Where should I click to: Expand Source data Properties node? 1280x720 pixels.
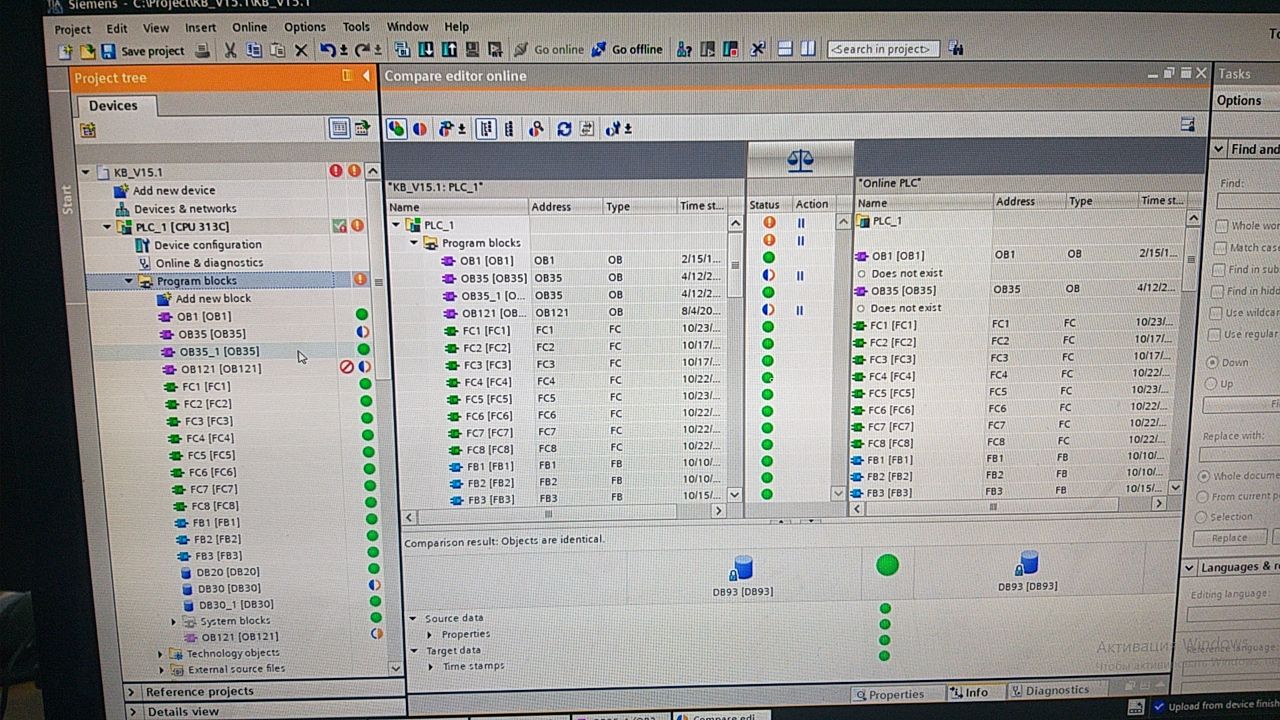point(429,634)
